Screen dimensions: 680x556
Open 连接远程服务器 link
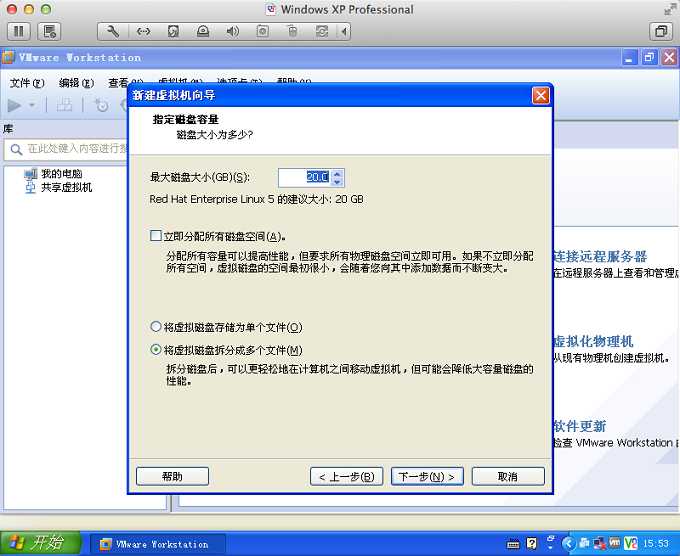point(600,256)
